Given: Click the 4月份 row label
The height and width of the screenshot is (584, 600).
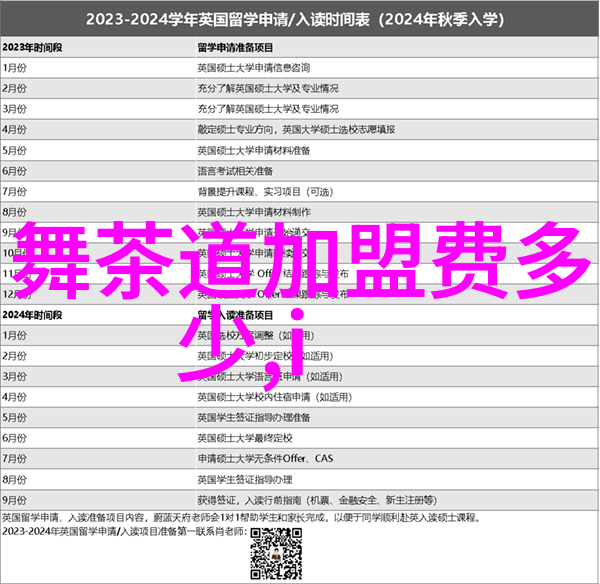Looking at the screenshot, I should pyautogui.click(x=16, y=130).
